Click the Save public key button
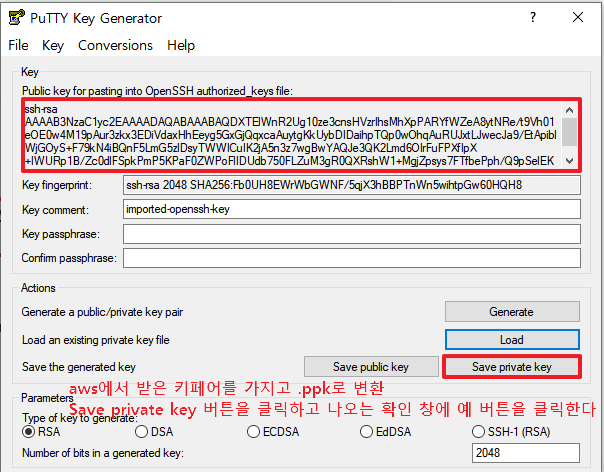 371,367
